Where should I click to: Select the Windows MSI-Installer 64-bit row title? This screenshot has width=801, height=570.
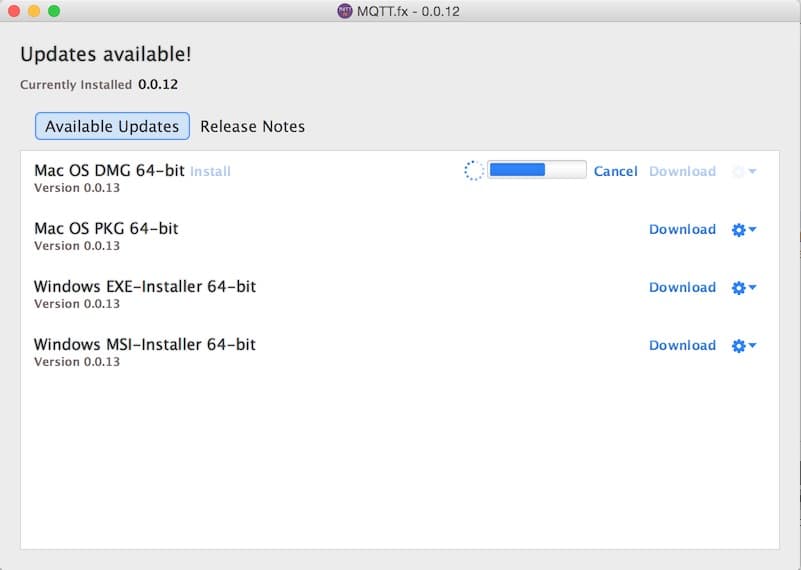coord(145,344)
